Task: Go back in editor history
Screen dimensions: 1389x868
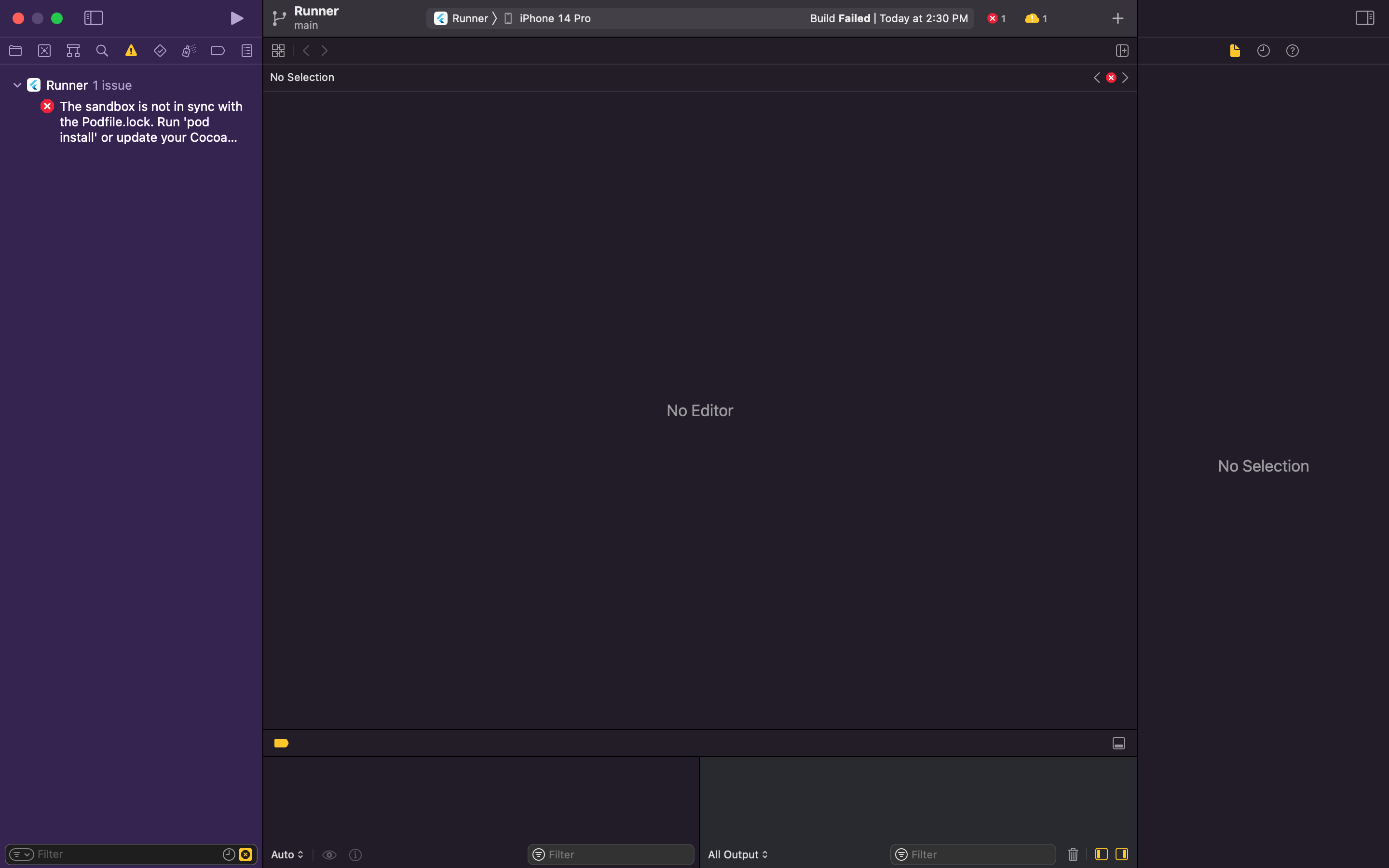Action: tap(306, 51)
